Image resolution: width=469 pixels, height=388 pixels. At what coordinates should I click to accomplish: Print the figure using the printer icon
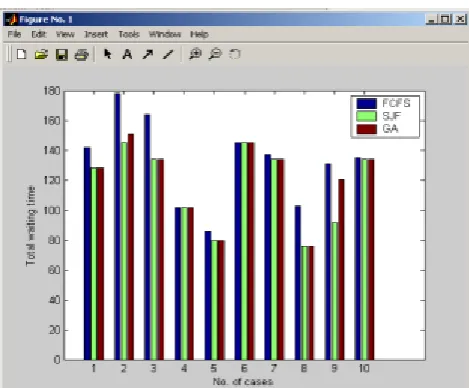coord(81,54)
